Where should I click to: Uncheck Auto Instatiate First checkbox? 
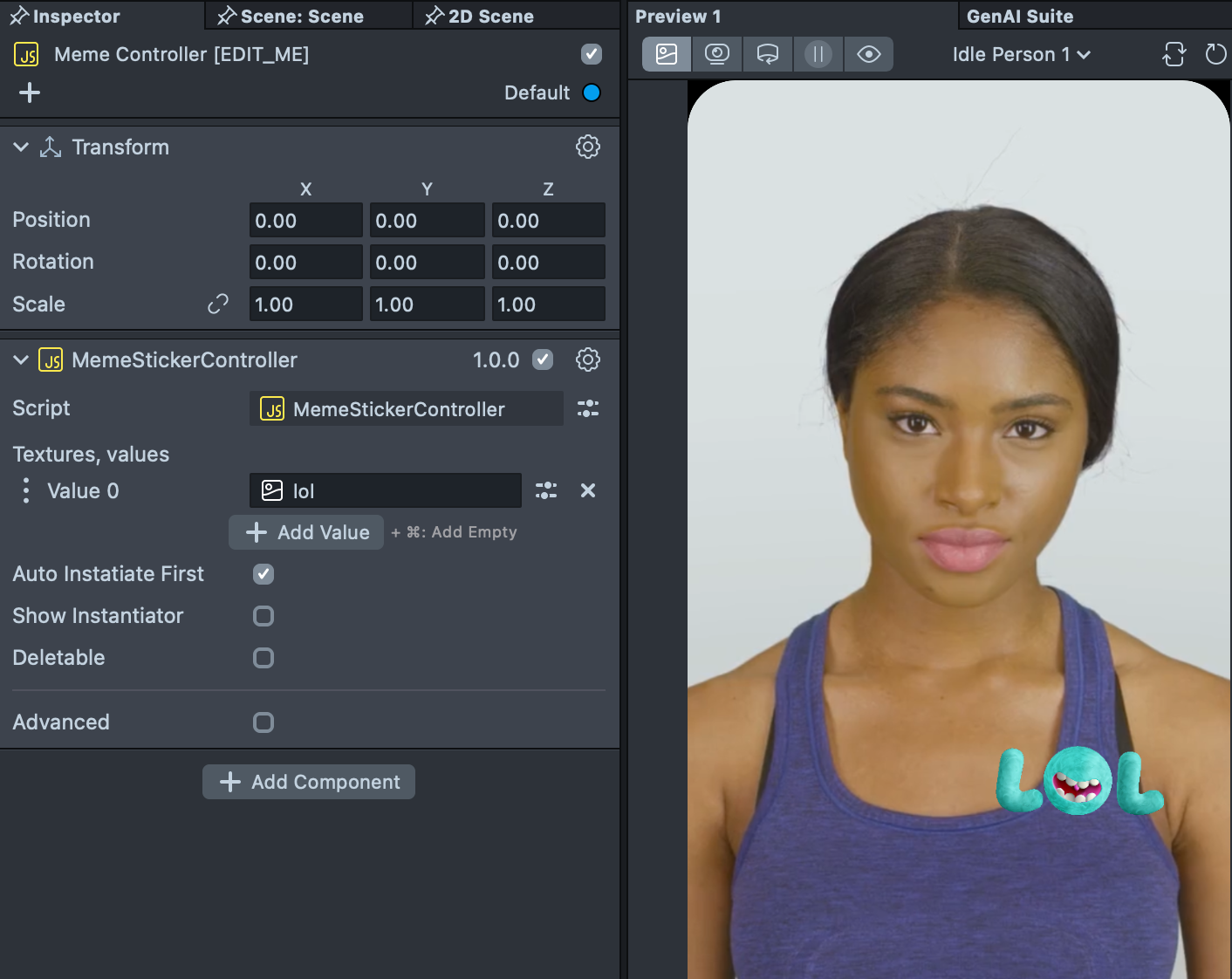tap(264, 574)
